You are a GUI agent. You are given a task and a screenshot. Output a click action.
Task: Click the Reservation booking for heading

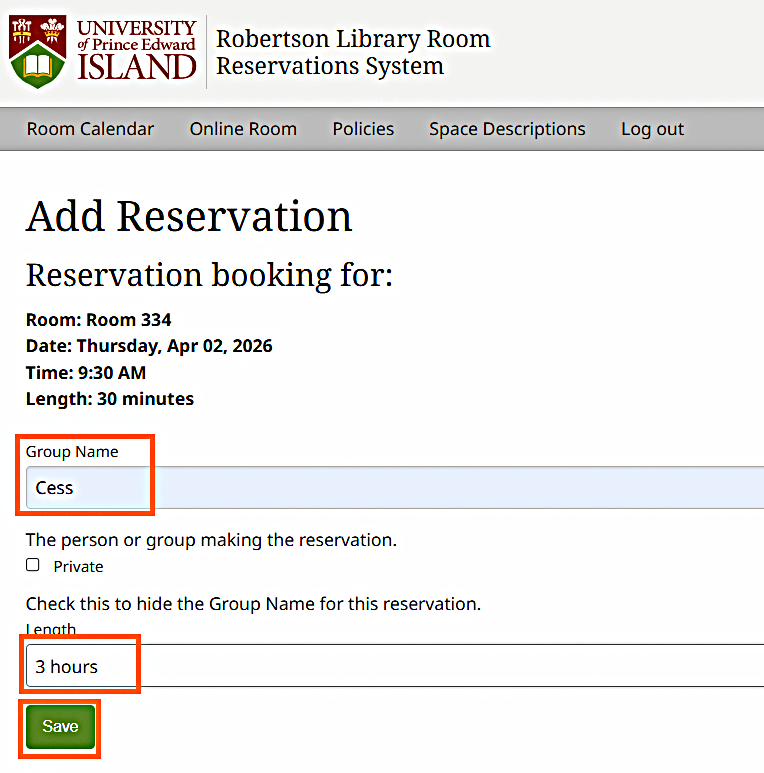point(209,275)
